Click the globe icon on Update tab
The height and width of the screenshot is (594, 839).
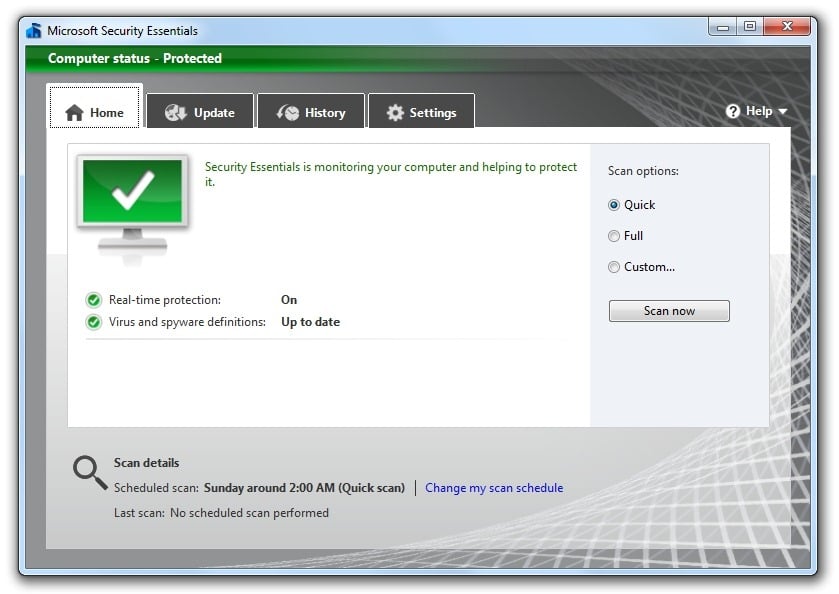click(176, 112)
